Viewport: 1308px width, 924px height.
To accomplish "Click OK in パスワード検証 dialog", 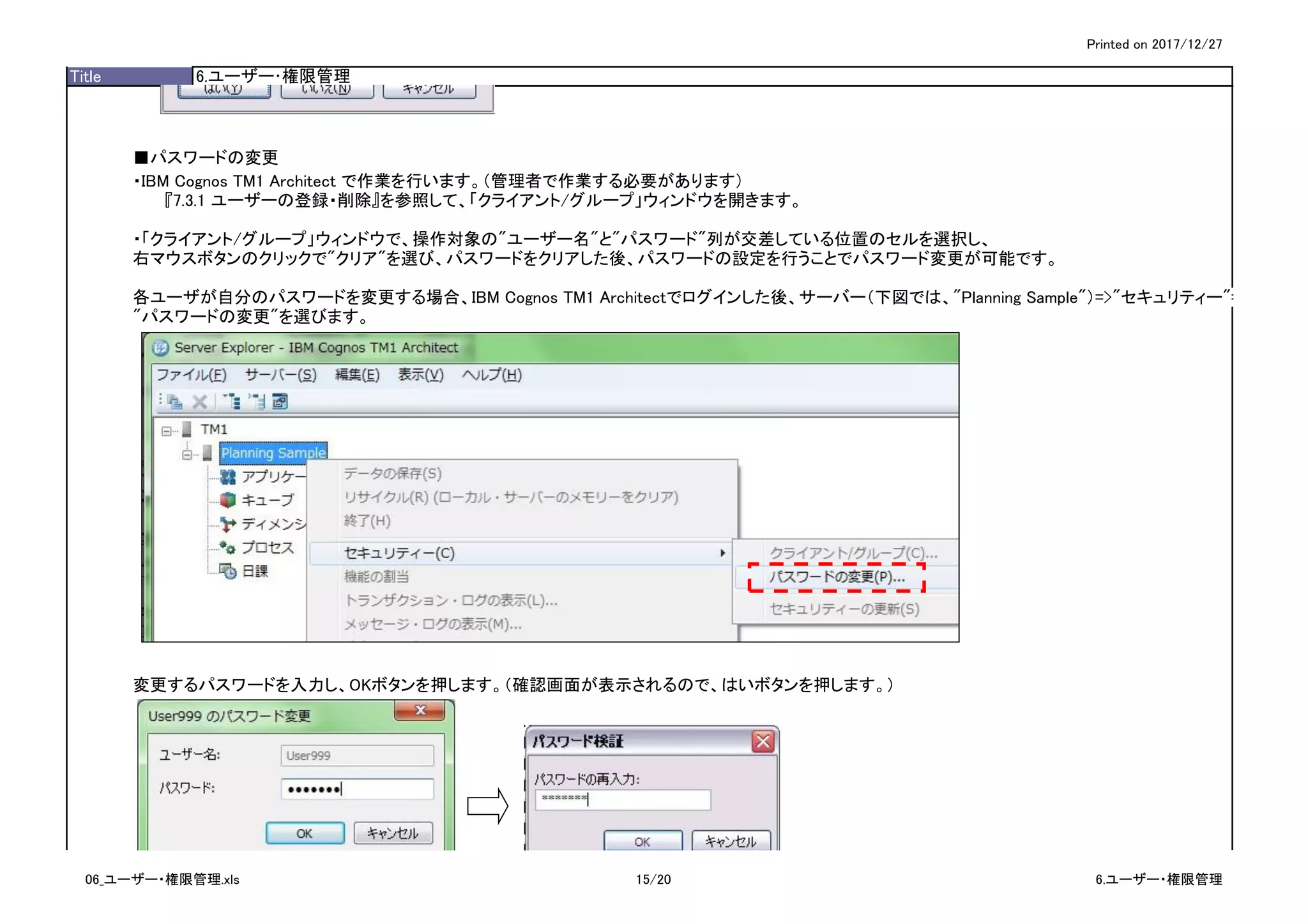I will point(643,841).
